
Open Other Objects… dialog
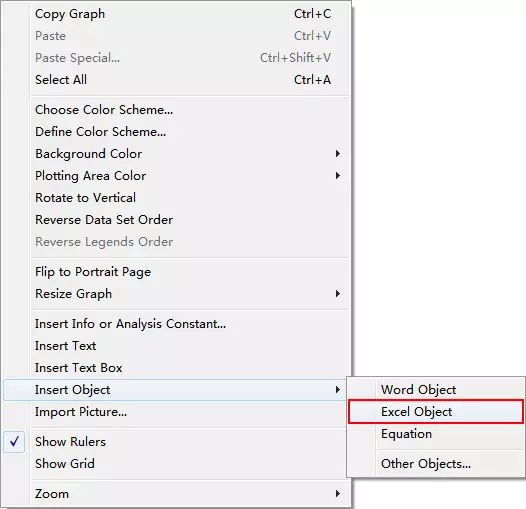coord(436,463)
